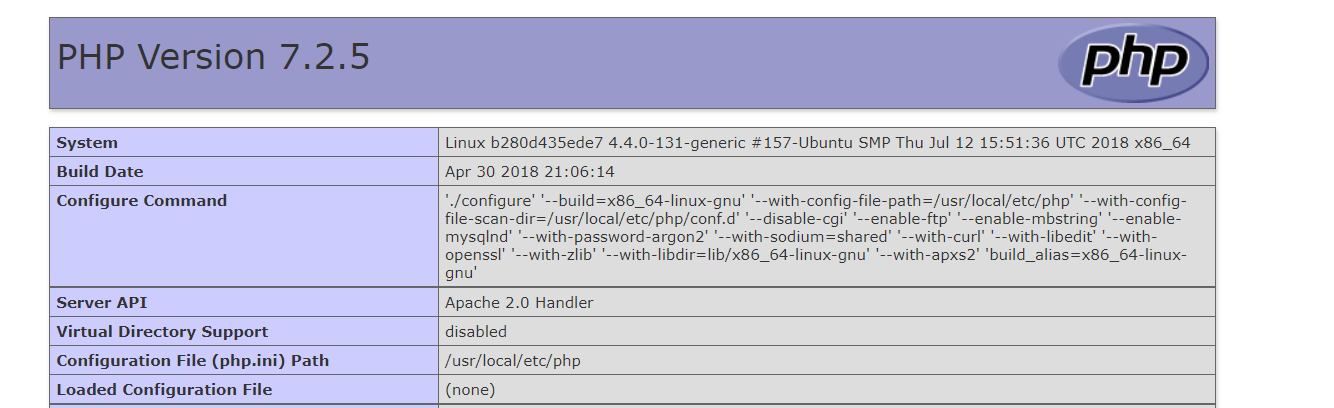Click the Linux system info value

(x=818, y=142)
